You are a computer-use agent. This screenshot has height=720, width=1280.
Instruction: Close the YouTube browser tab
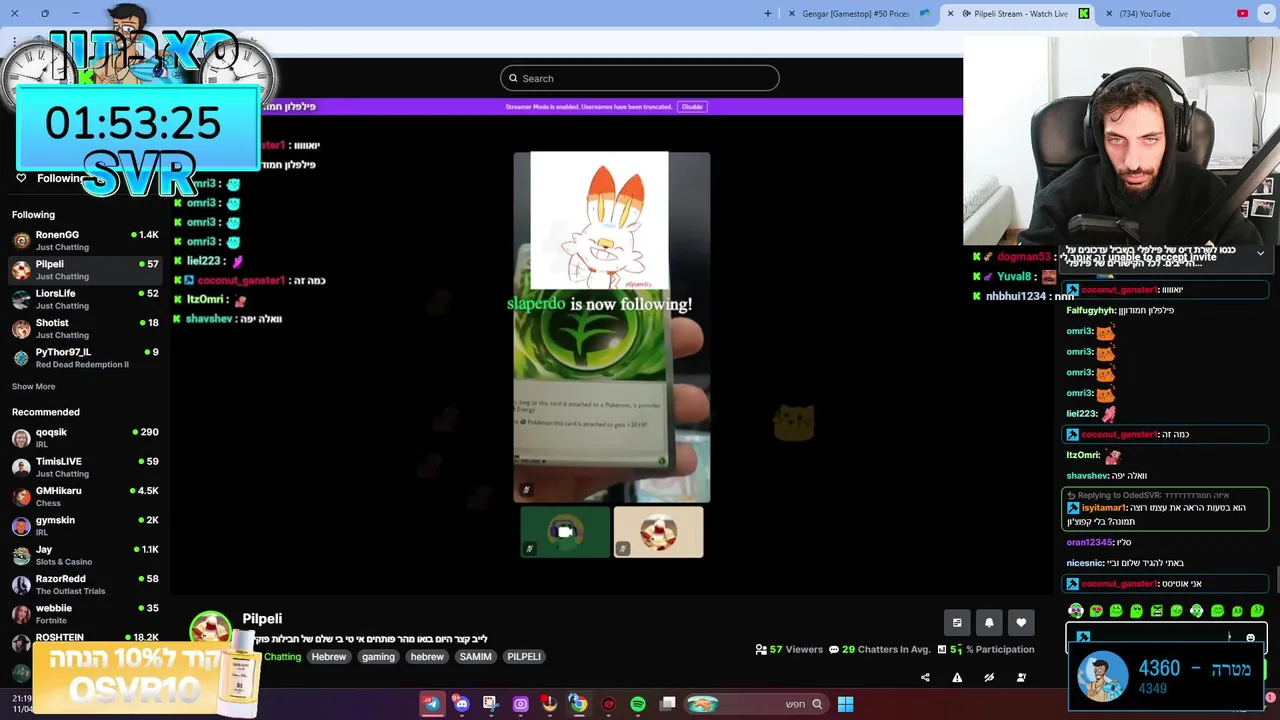(1109, 13)
